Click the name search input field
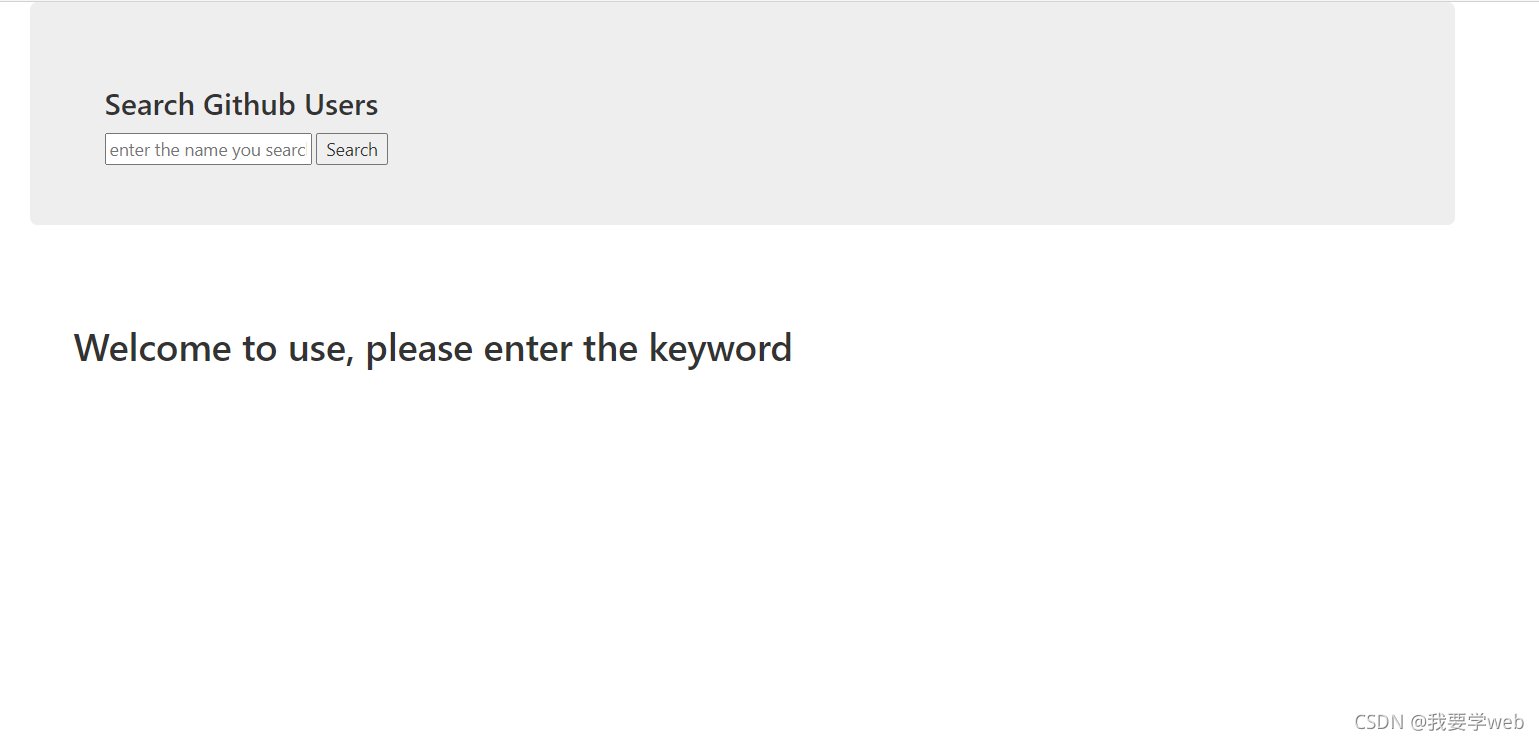This screenshot has height=740, width=1539. coord(208,150)
